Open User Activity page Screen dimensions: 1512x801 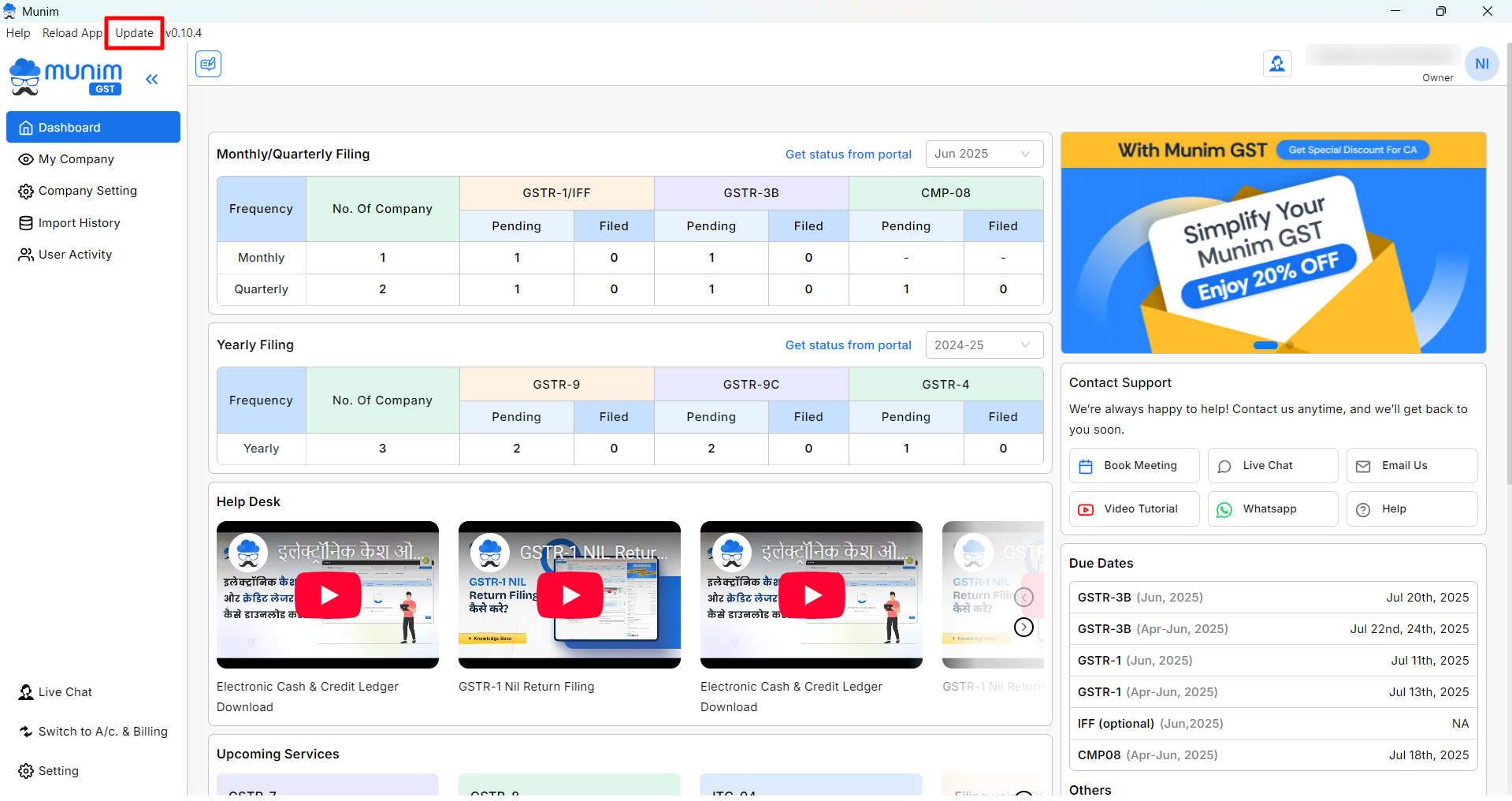[x=93, y=255]
